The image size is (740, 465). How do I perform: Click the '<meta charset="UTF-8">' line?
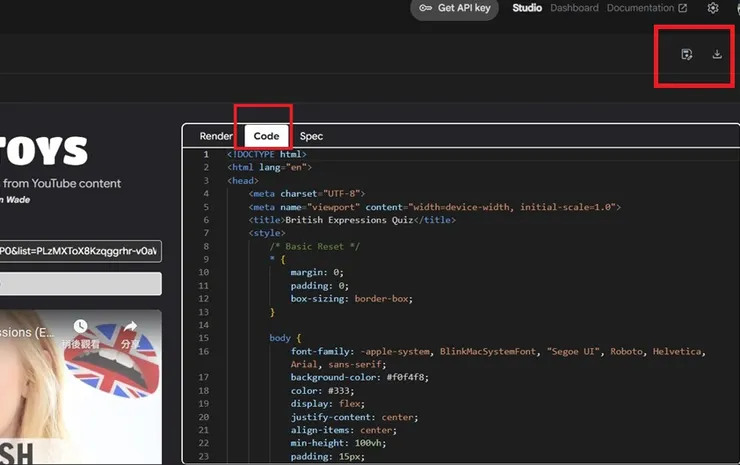coord(307,194)
